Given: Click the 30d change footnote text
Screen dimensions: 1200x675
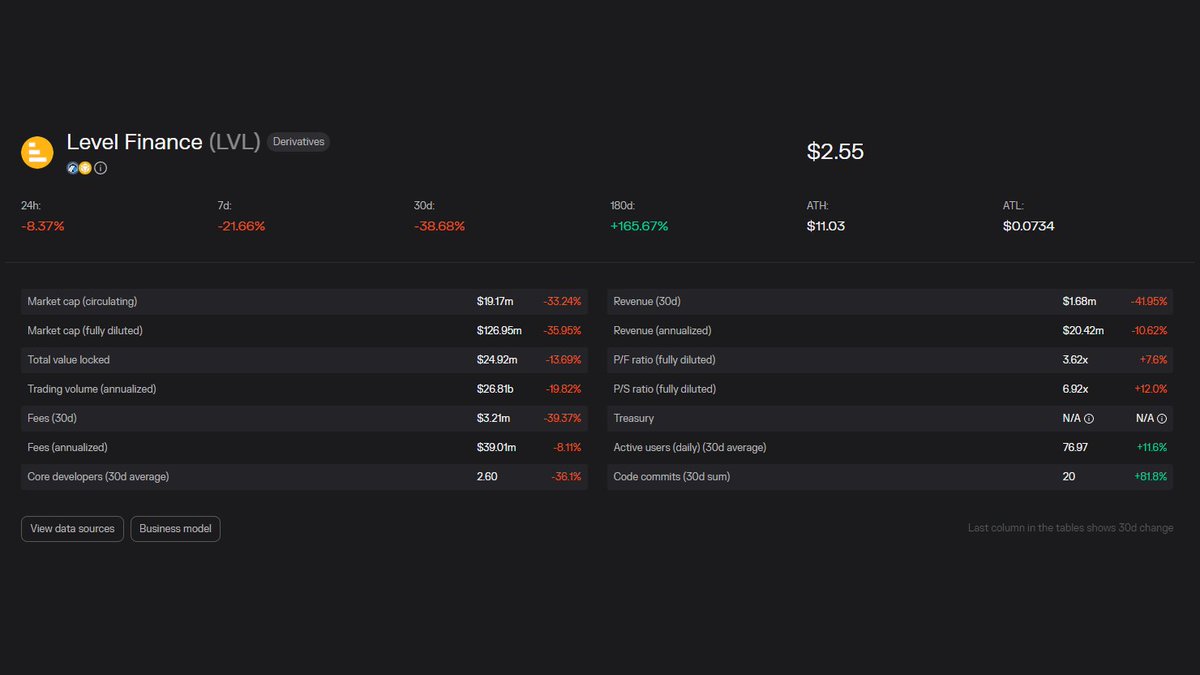Looking at the screenshot, I should pos(1071,527).
